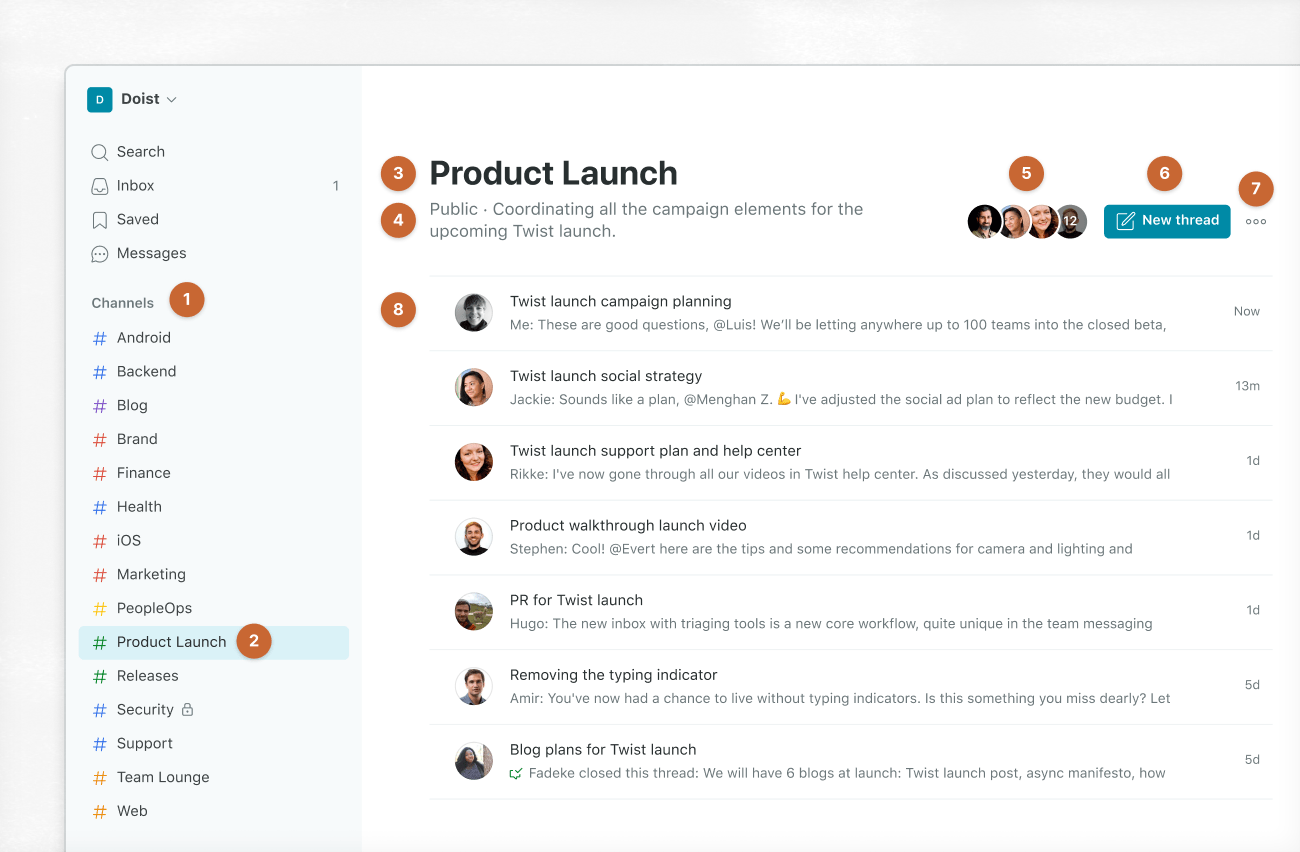Screen dimensions: 1300x852
Task: Open the Messages speech bubble icon
Action: [x=100, y=254]
